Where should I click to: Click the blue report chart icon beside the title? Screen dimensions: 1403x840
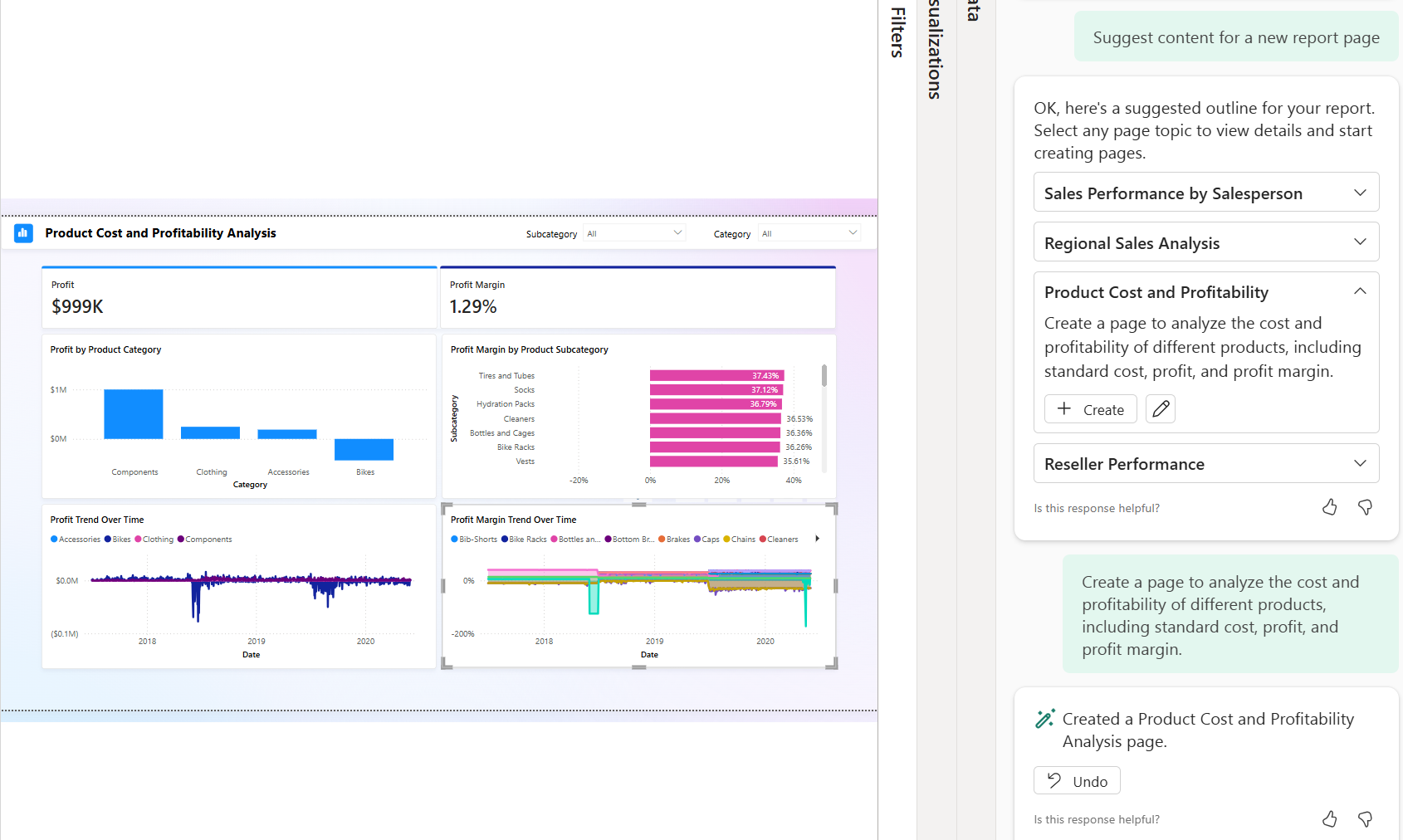(x=23, y=233)
